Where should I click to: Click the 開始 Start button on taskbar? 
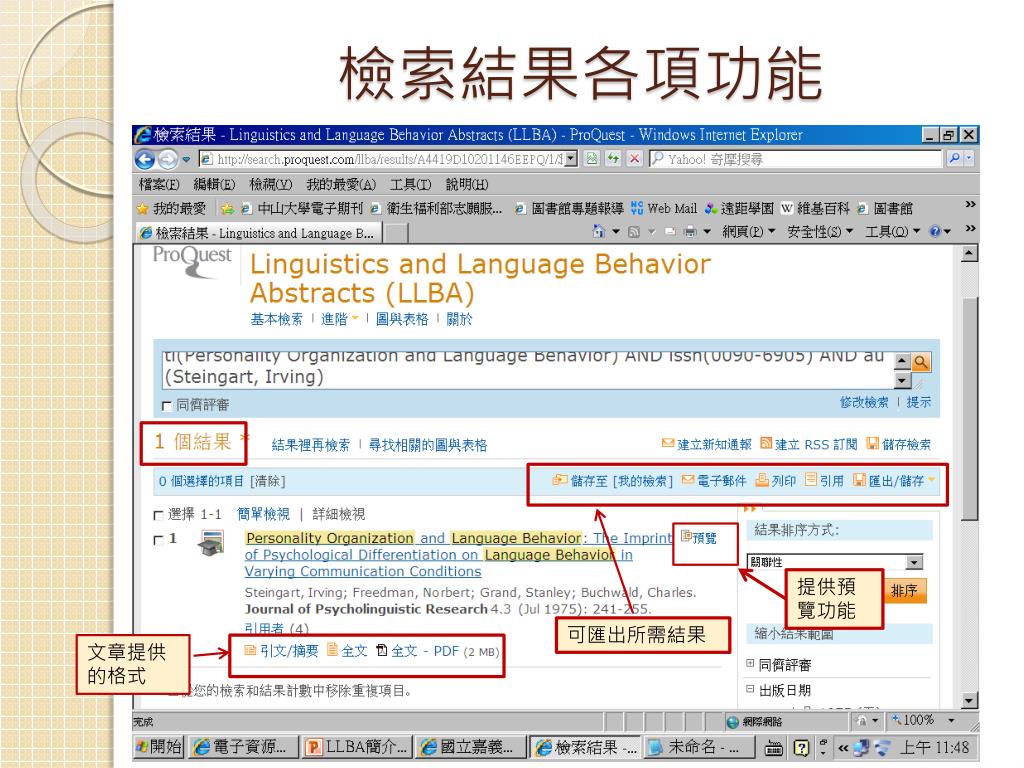pos(158,746)
